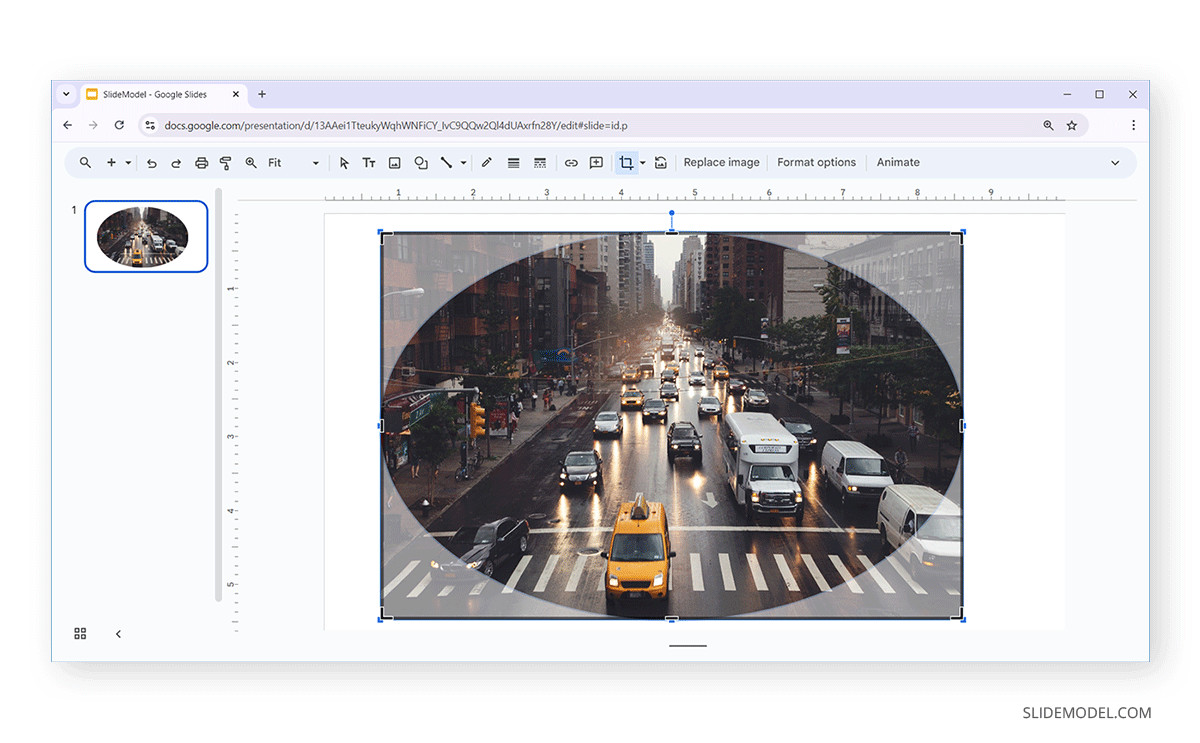Click the image rotation handle
The width and height of the screenshot is (1200, 743).
point(672,213)
